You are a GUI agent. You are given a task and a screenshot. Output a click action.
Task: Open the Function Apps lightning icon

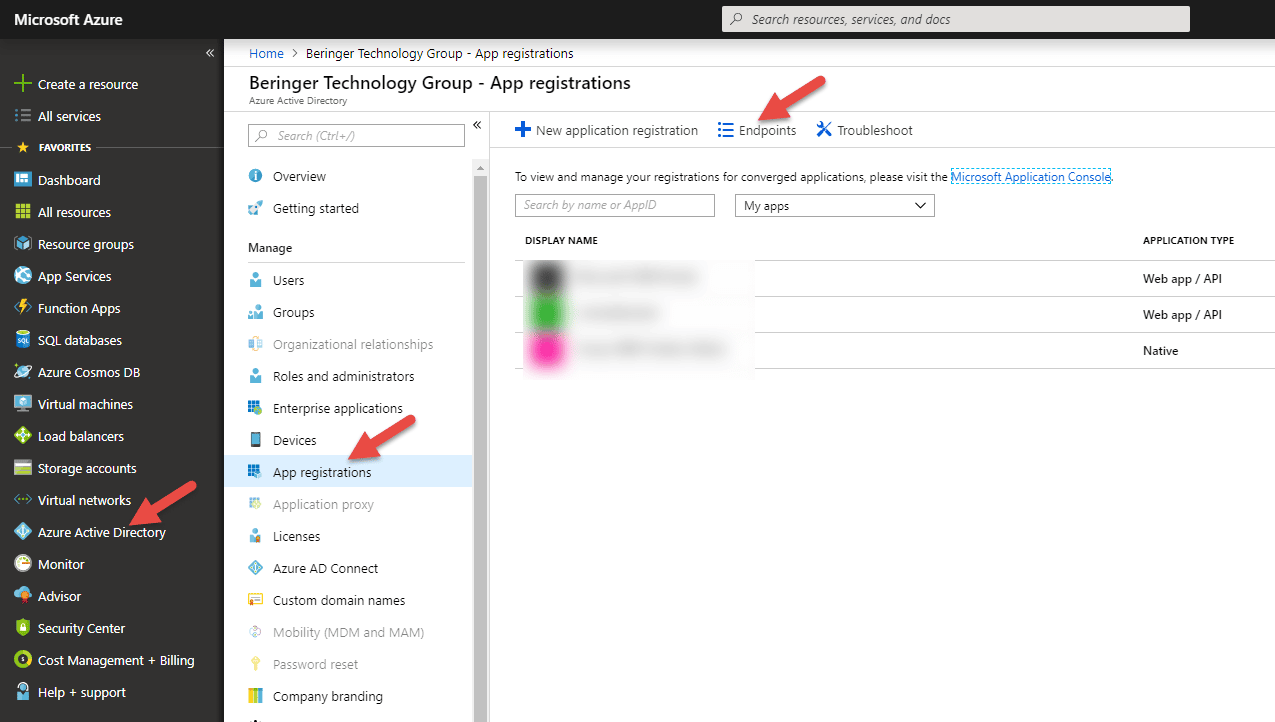point(22,308)
